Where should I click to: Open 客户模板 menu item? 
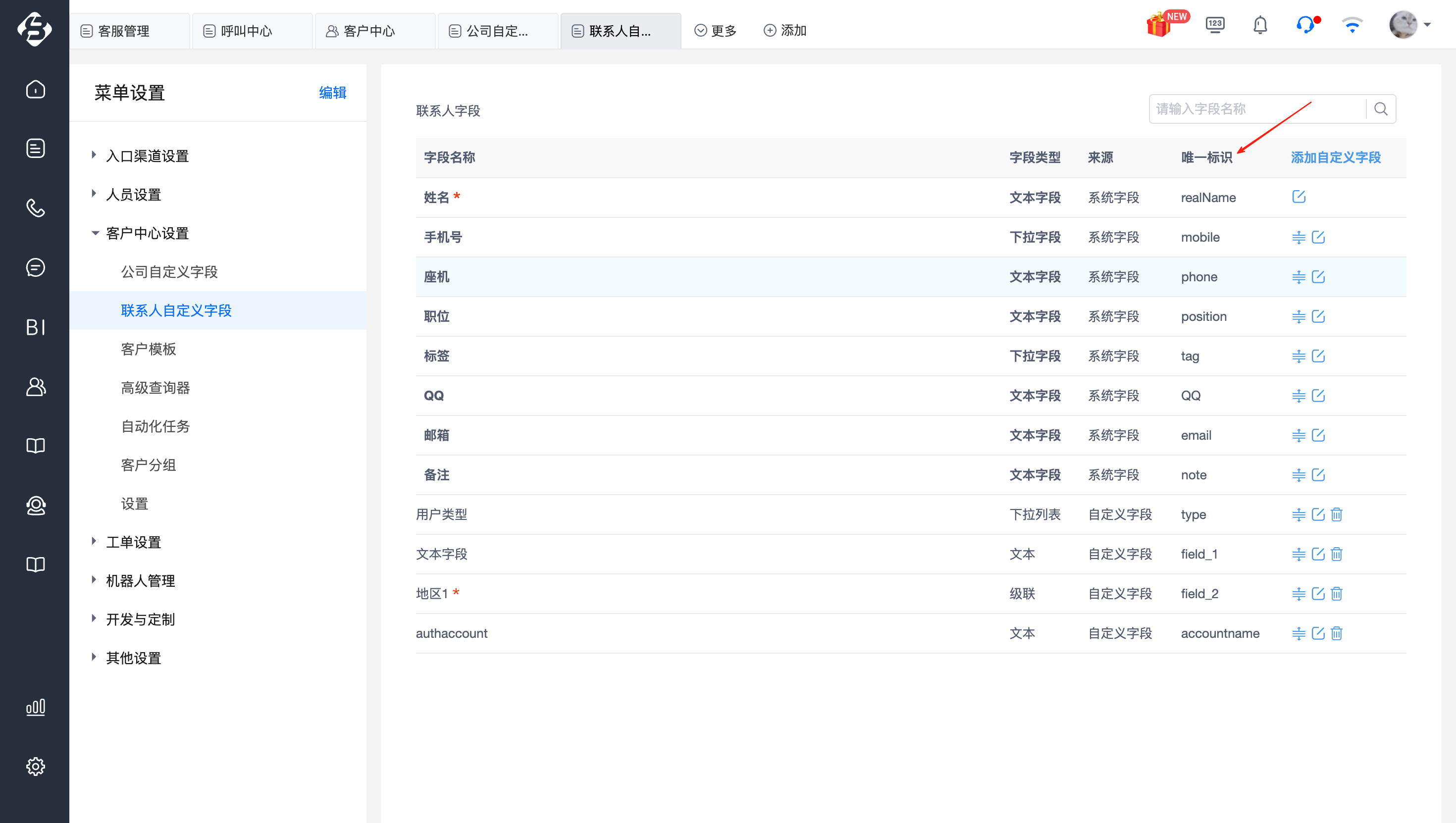(x=148, y=349)
